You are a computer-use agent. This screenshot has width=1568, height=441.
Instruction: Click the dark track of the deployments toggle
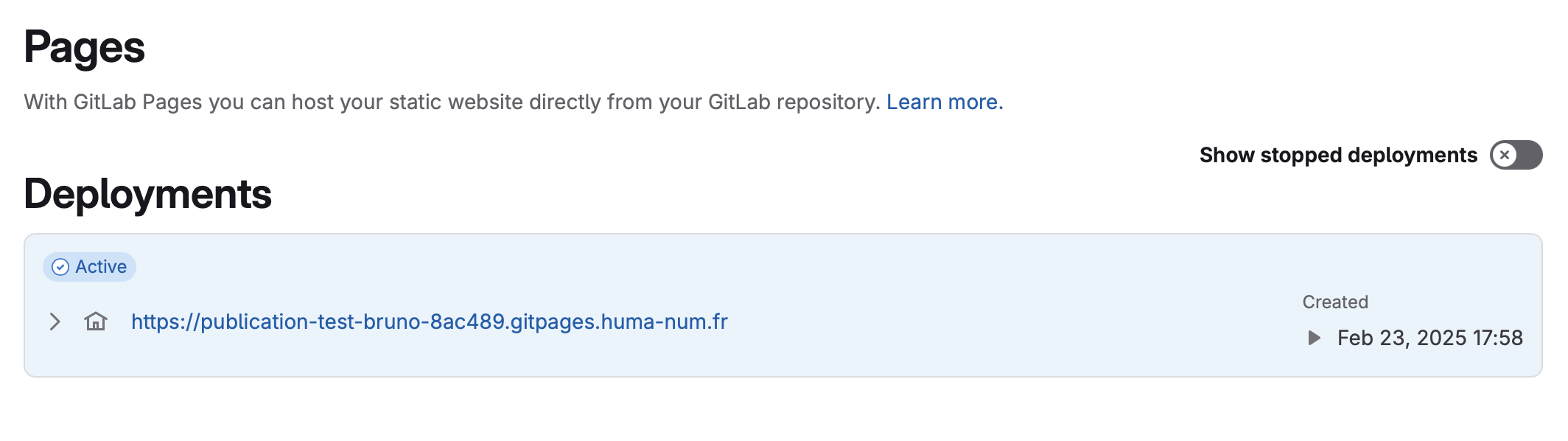click(1530, 155)
